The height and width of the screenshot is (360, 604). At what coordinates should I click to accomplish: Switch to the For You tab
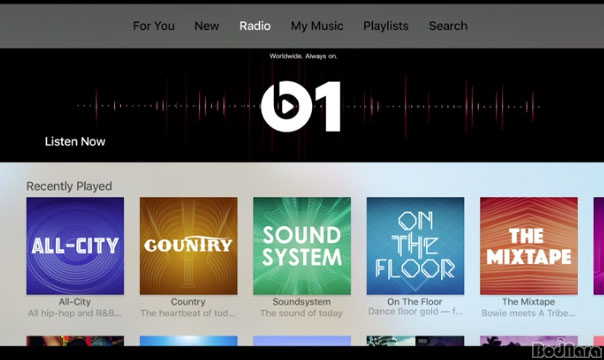154,26
